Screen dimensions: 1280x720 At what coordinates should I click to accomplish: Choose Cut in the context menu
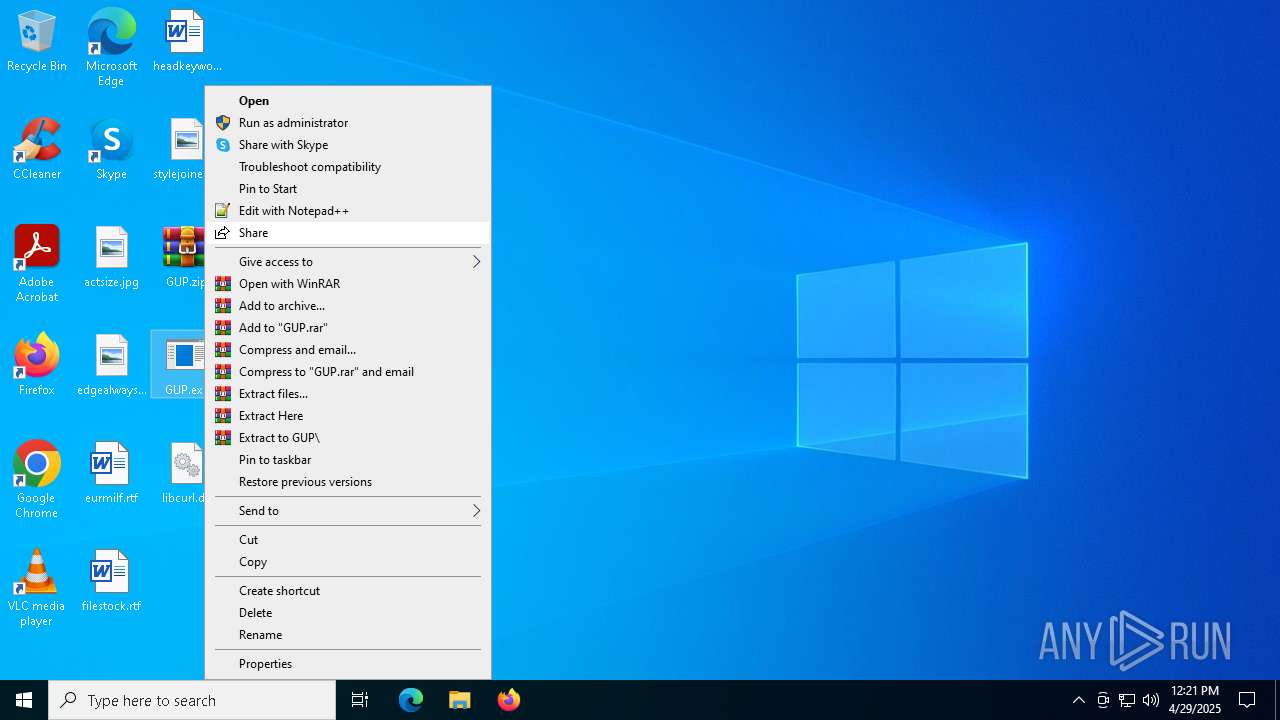347,540
